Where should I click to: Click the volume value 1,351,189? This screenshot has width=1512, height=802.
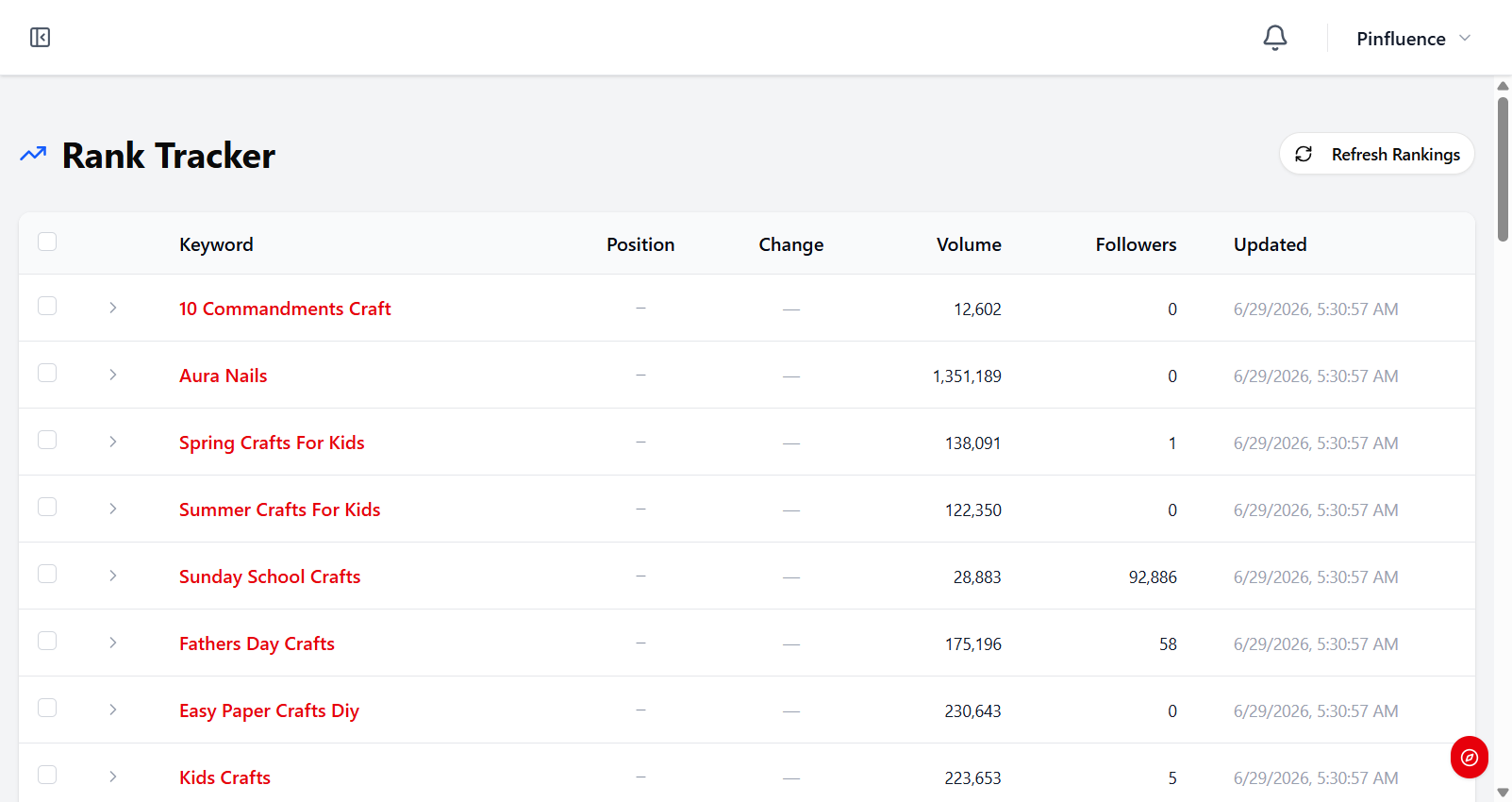coord(967,376)
